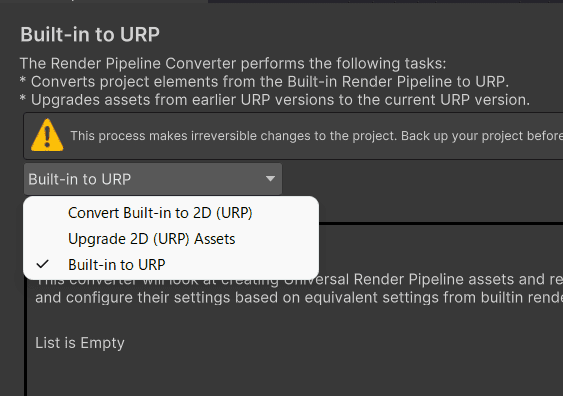563x396 pixels.
Task: Click the configure their settings description text
Action: click(299, 298)
